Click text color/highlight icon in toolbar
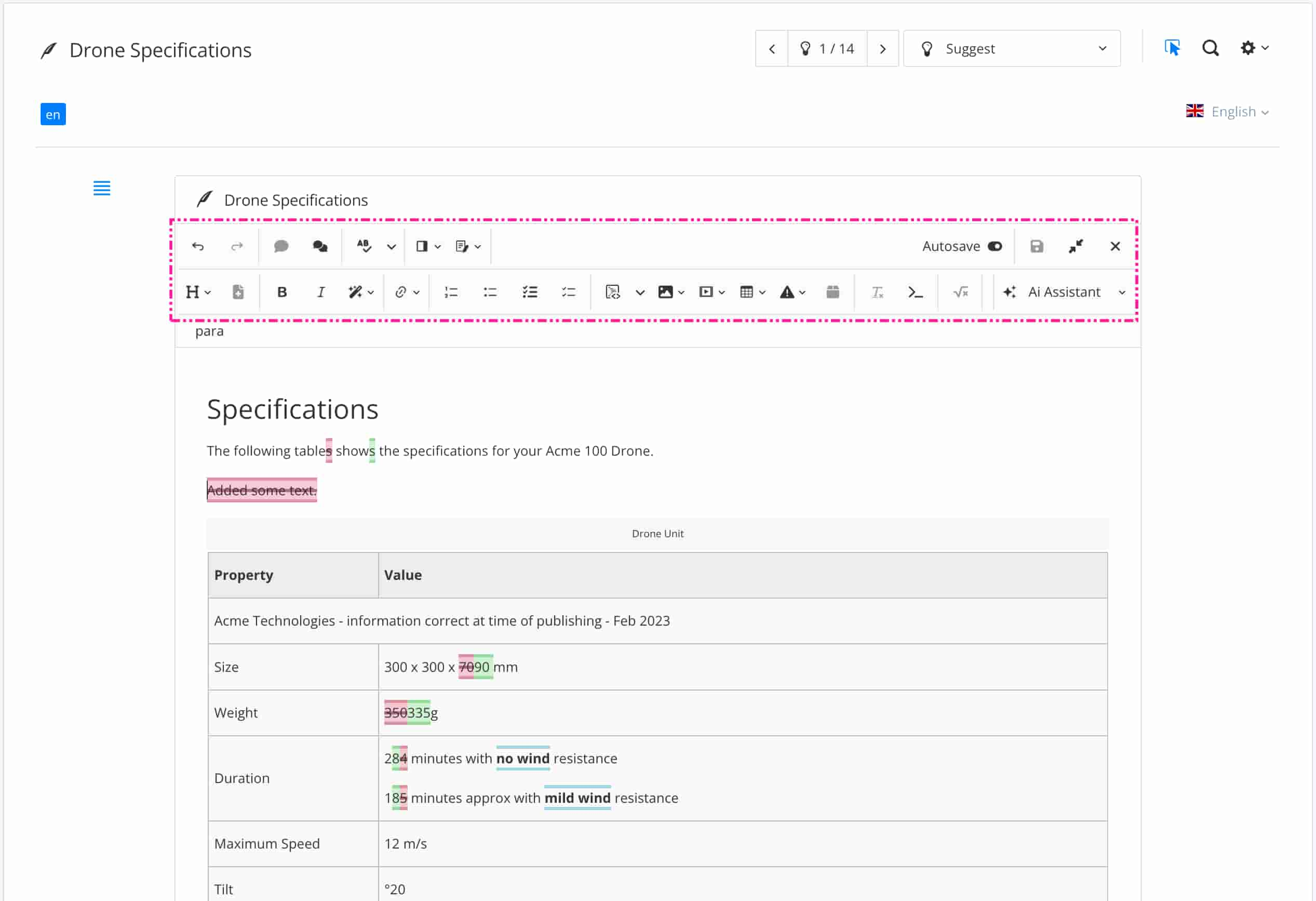 [x=356, y=292]
